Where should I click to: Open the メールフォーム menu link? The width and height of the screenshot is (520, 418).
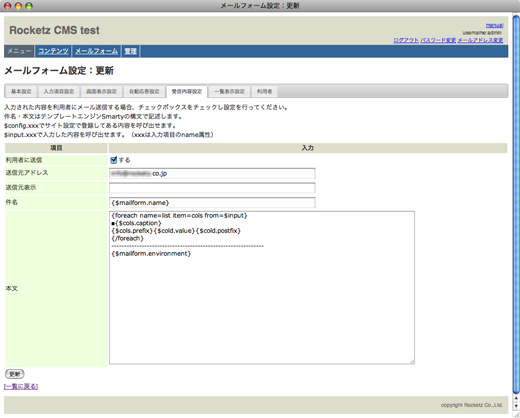pos(96,51)
